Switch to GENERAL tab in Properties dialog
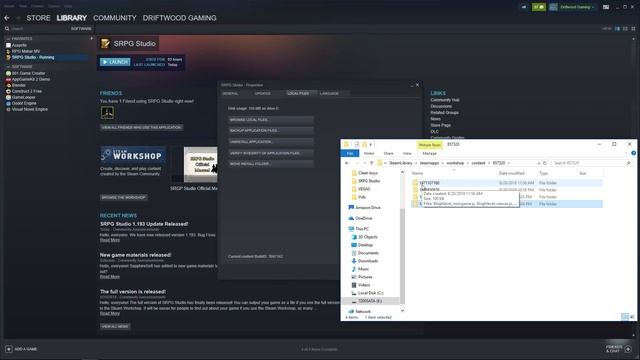Screen dimensions: 640x360 coord(230,93)
